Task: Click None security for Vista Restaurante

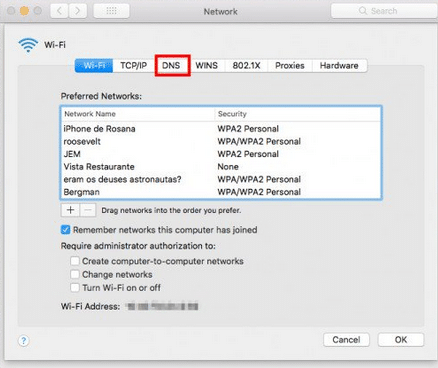Action: [228, 167]
